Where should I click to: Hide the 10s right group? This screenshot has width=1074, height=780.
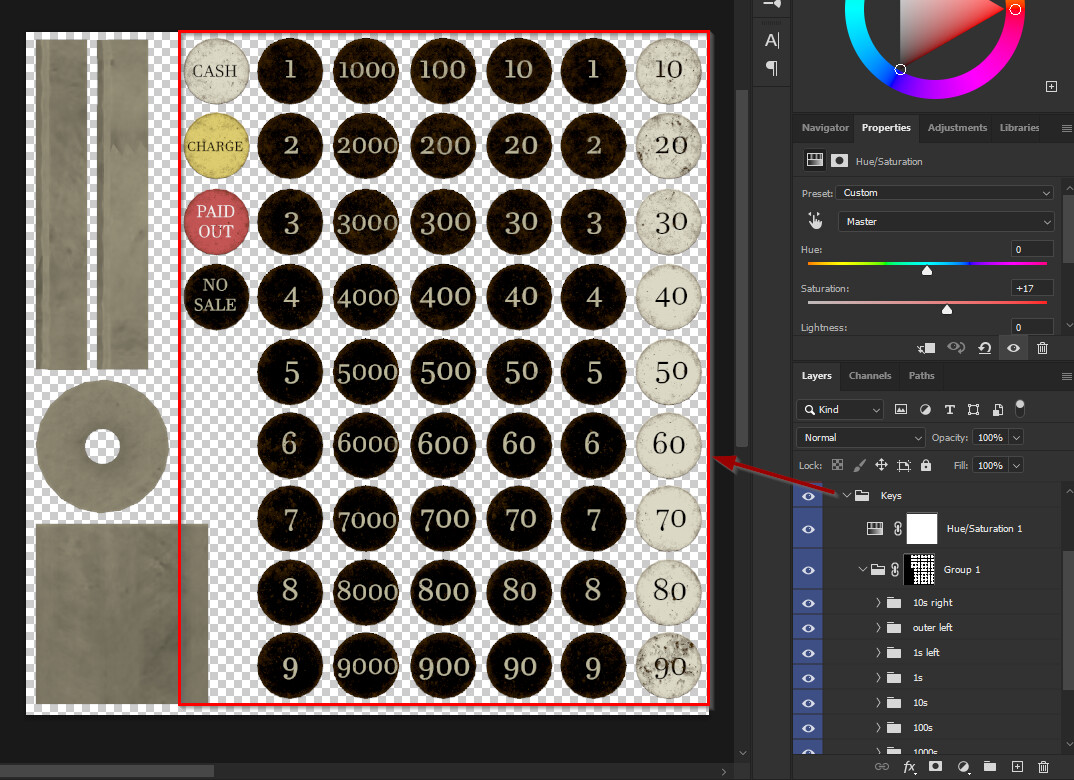(x=807, y=602)
